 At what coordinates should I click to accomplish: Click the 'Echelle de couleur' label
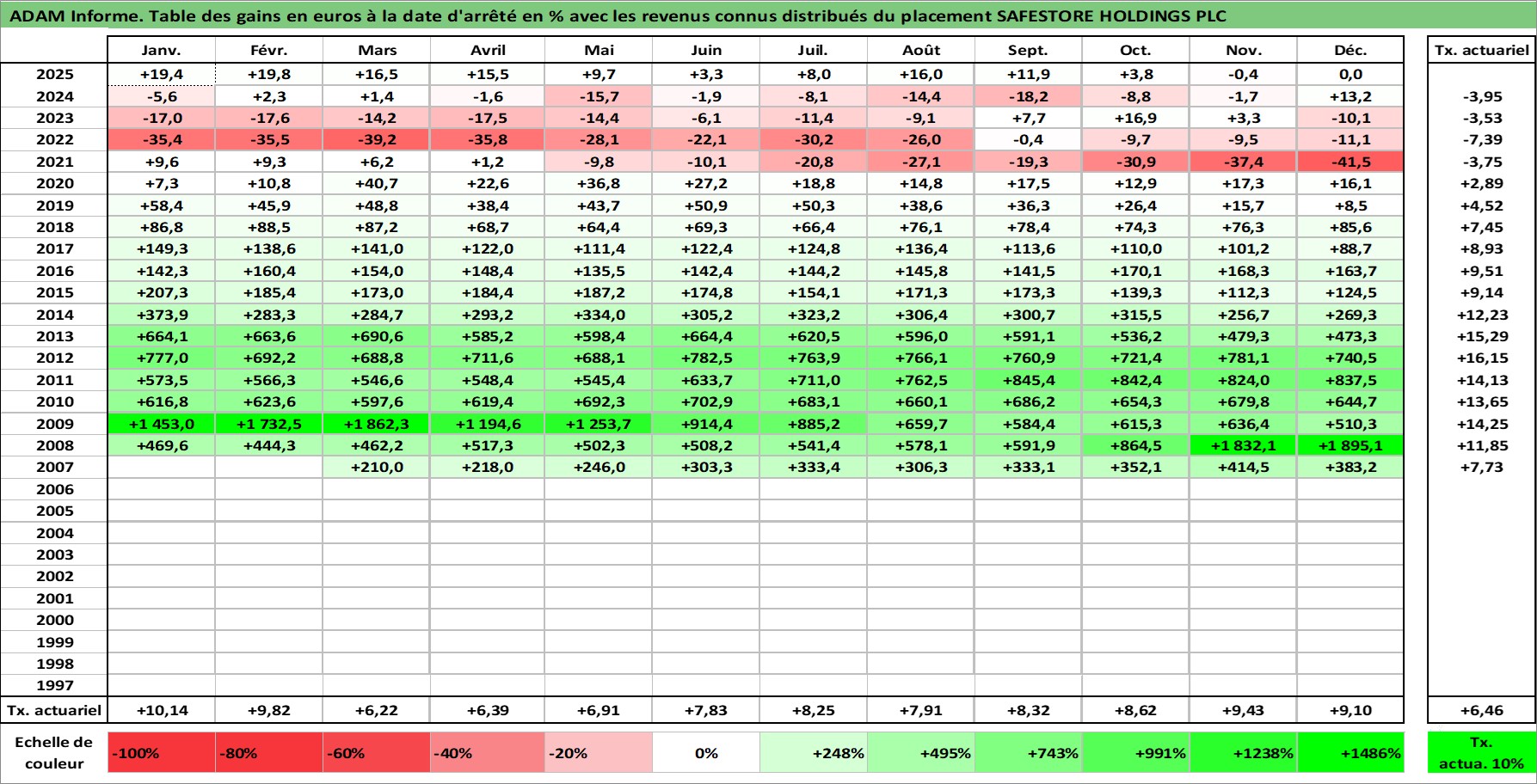53,753
